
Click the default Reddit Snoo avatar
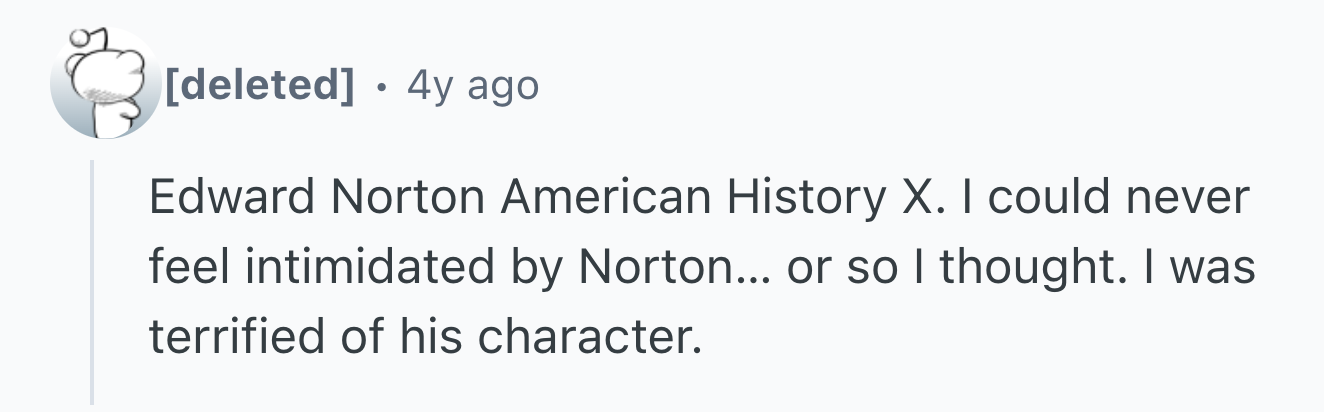[x=106, y=84]
